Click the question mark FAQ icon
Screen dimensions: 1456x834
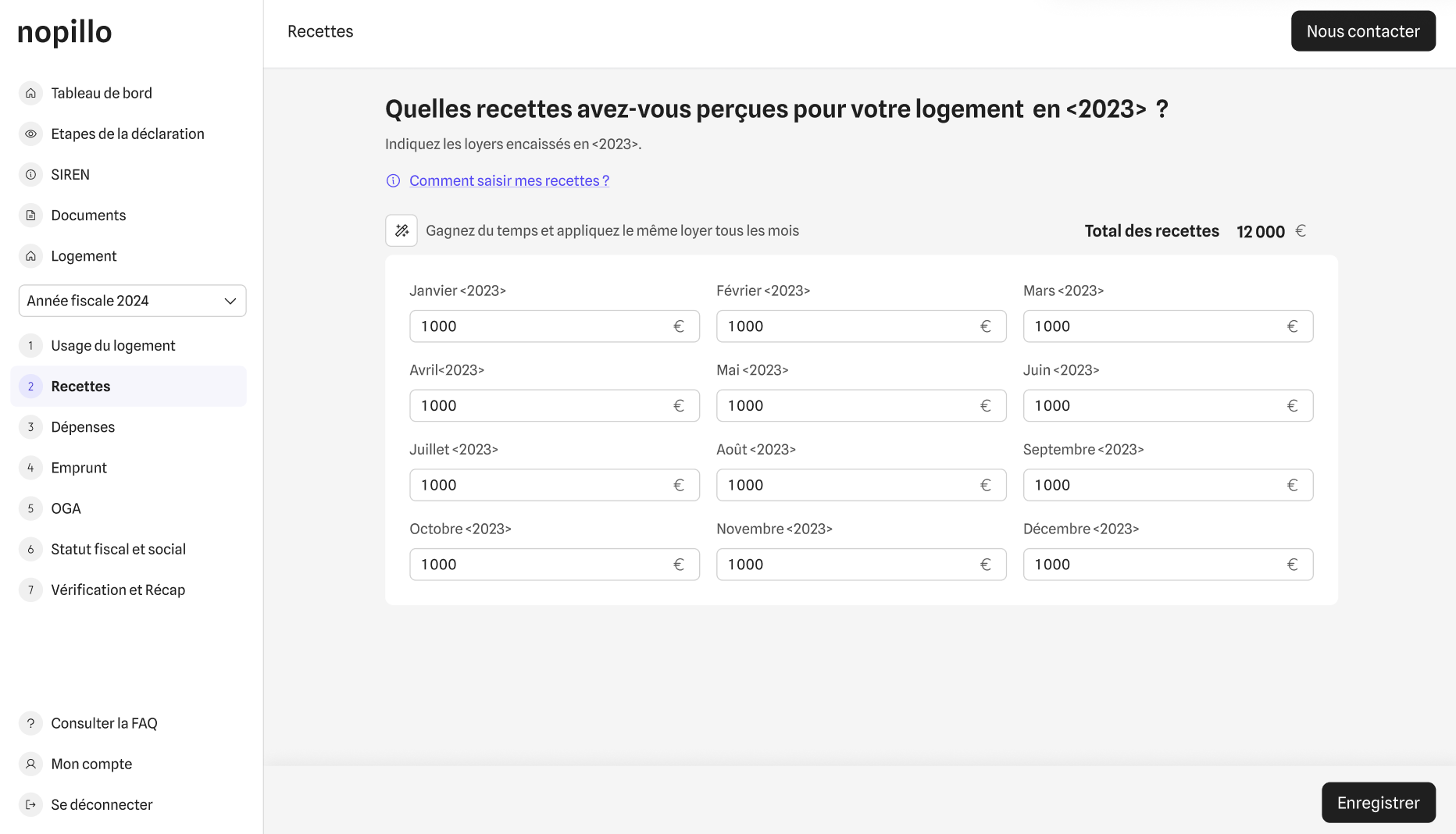30,723
